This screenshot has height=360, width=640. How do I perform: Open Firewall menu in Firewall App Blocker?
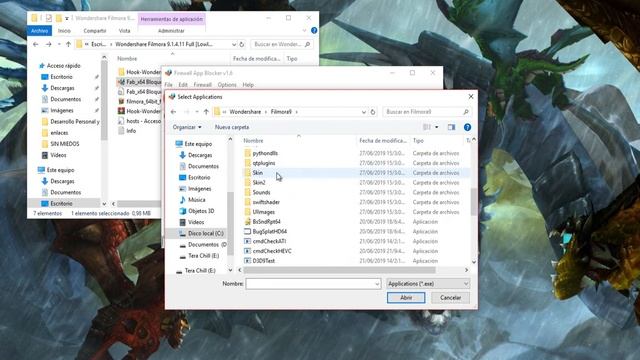202,85
